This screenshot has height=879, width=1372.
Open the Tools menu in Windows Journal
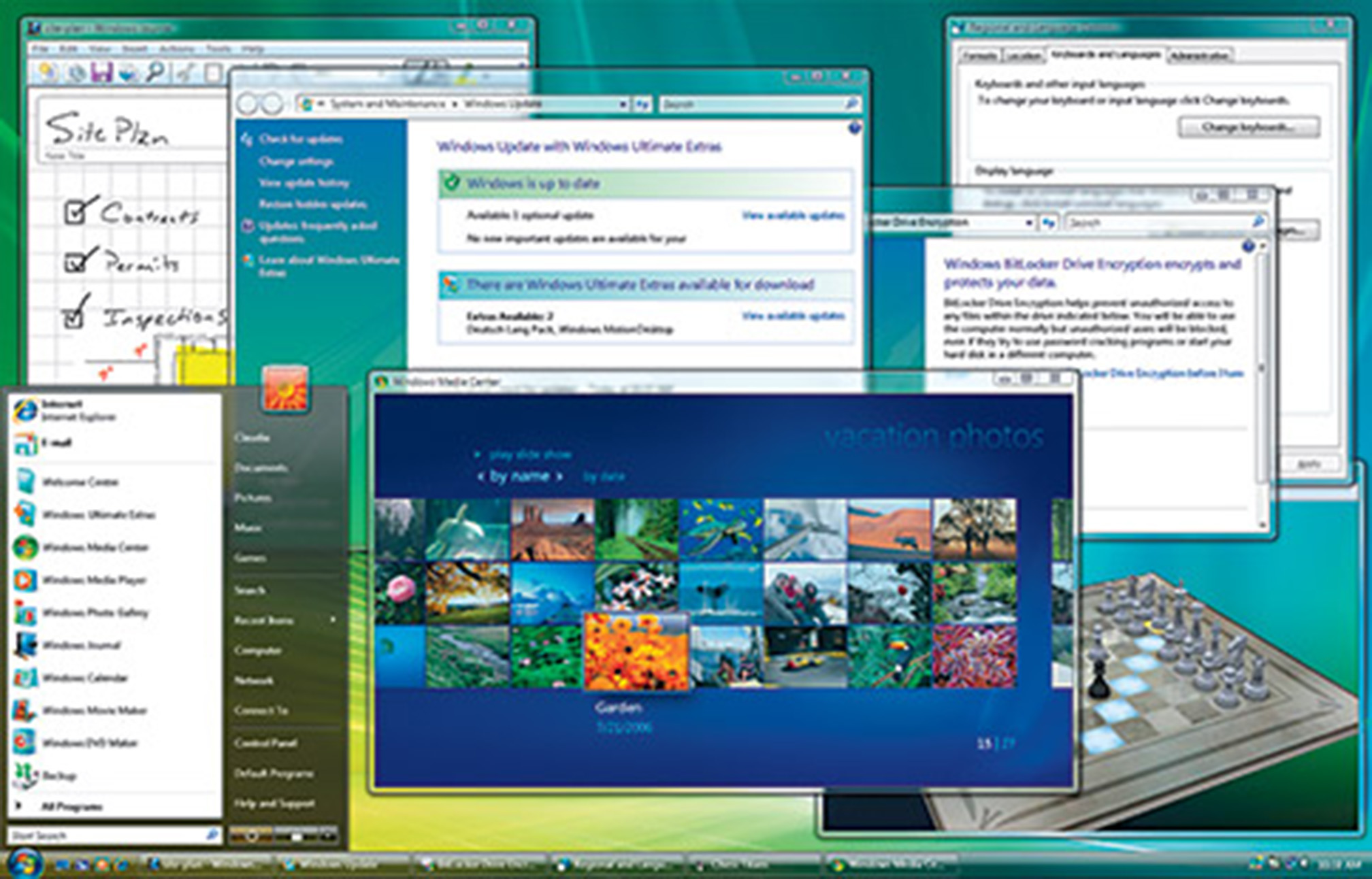pyautogui.click(x=218, y=48)
